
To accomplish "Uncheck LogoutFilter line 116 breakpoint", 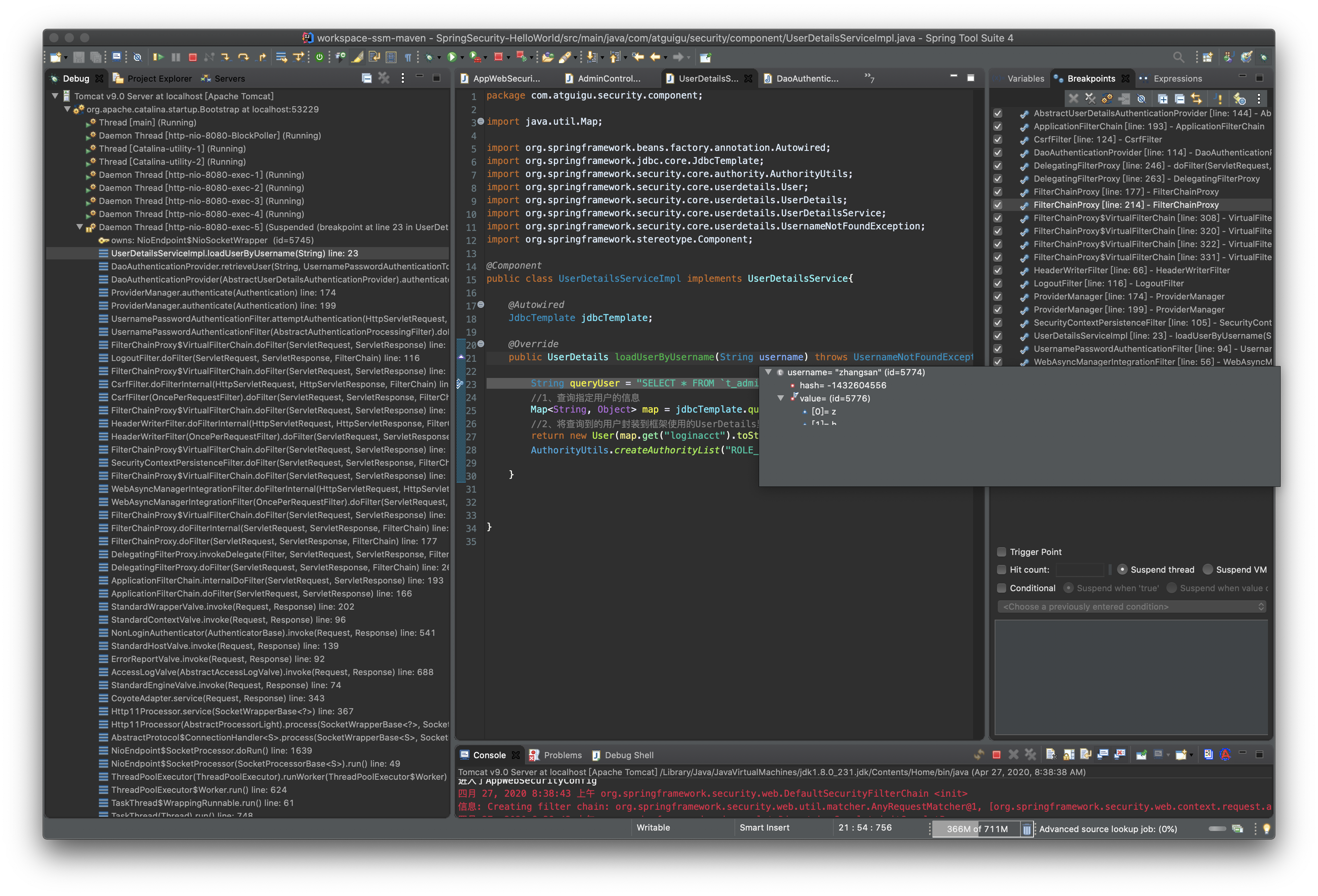I will click(x=998, y=284).
